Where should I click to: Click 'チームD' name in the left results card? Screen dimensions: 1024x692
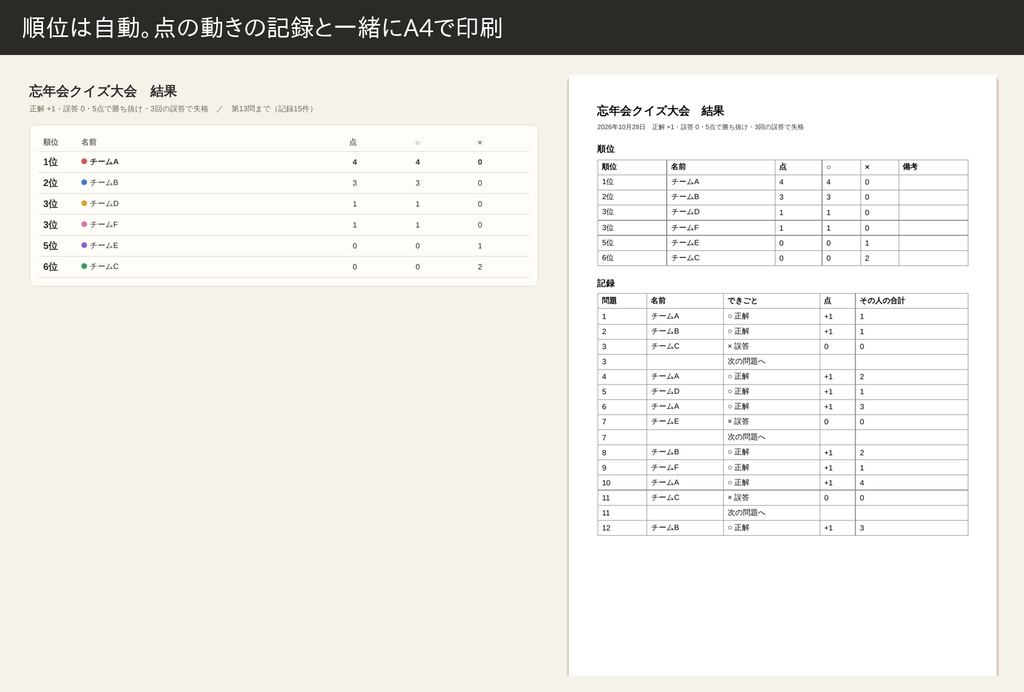[104, 203]
